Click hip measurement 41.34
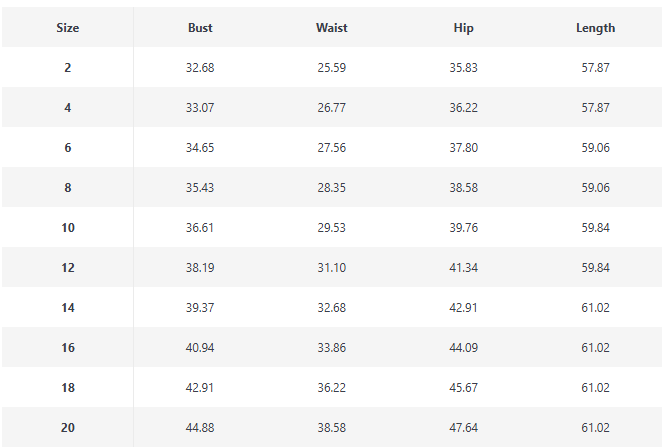 [x=464, y=268]
